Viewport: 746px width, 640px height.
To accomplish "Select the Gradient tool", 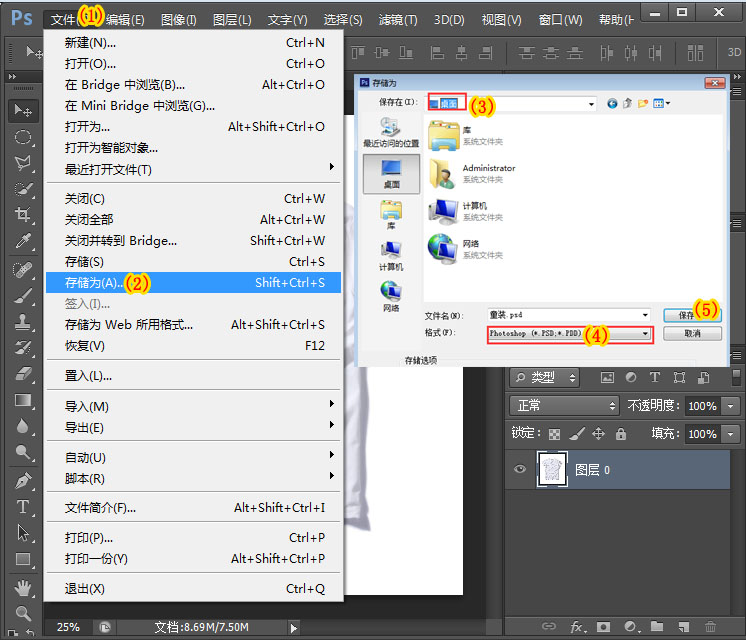I will 23,400.
